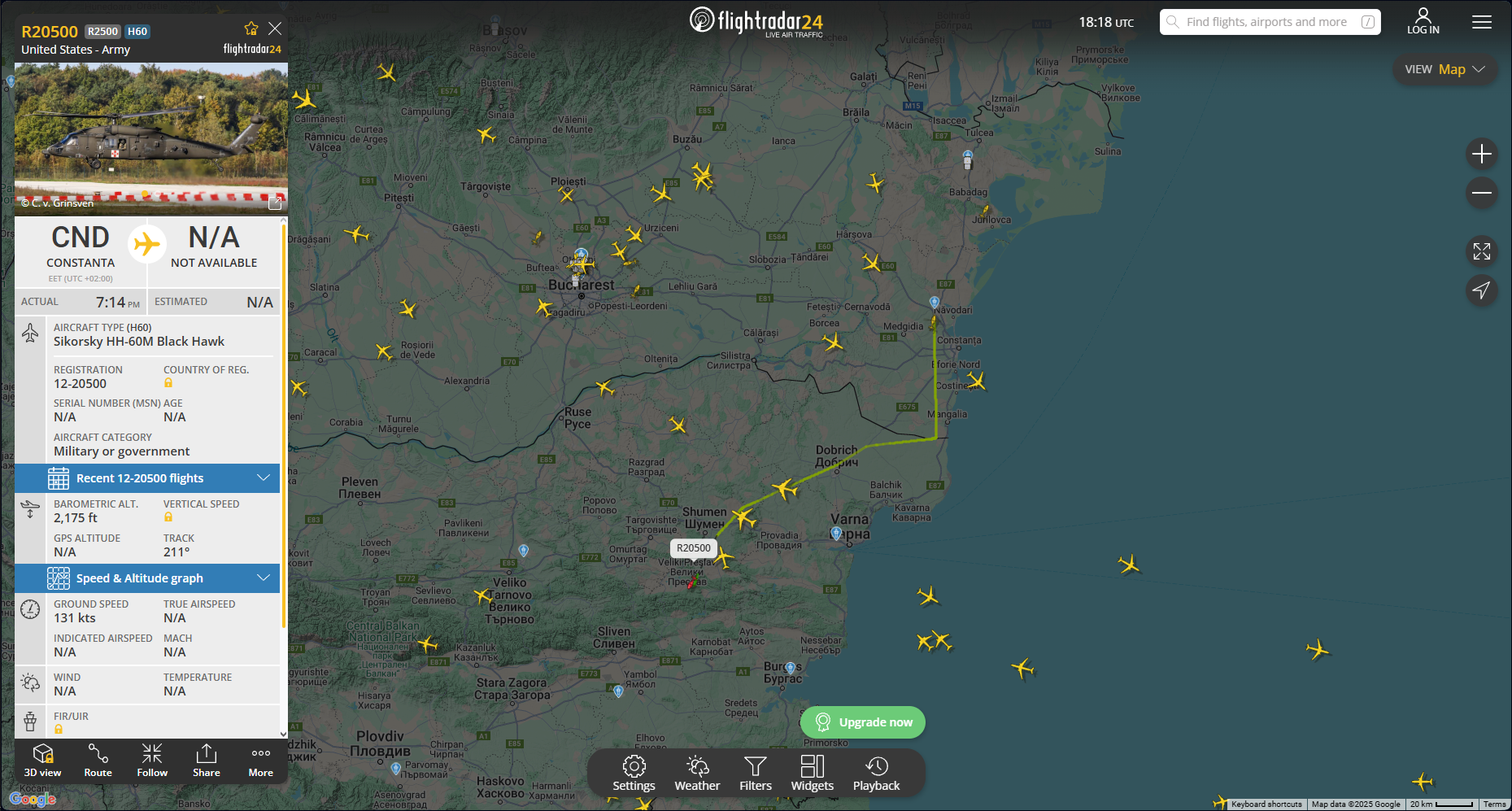The width and height of the screenshot is (1512, 811).
Task: Add flight R20500 to favorites star
Action: pyautogui.click(x=251, y=28)
